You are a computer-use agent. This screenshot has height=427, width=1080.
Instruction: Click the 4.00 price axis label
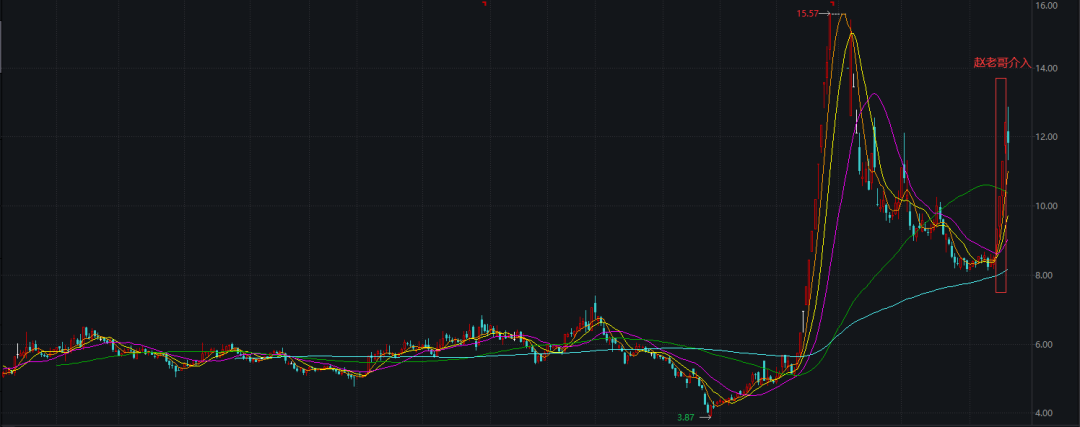point(1047,413)
